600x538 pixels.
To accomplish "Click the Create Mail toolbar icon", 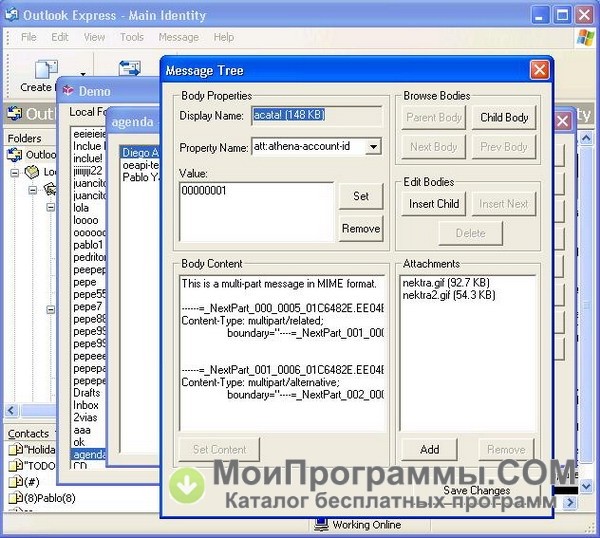I will (46, 70).
